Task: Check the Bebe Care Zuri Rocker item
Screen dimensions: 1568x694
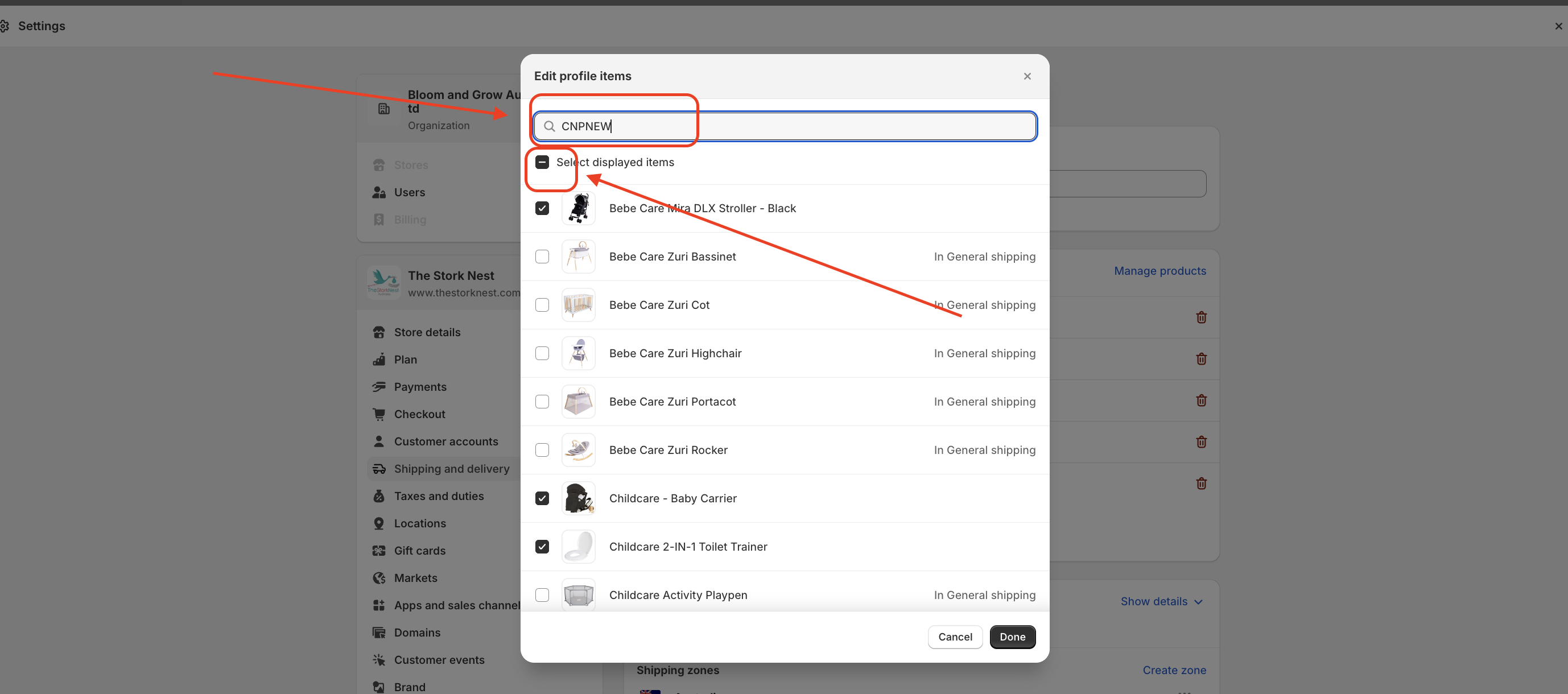Action: 542,450
